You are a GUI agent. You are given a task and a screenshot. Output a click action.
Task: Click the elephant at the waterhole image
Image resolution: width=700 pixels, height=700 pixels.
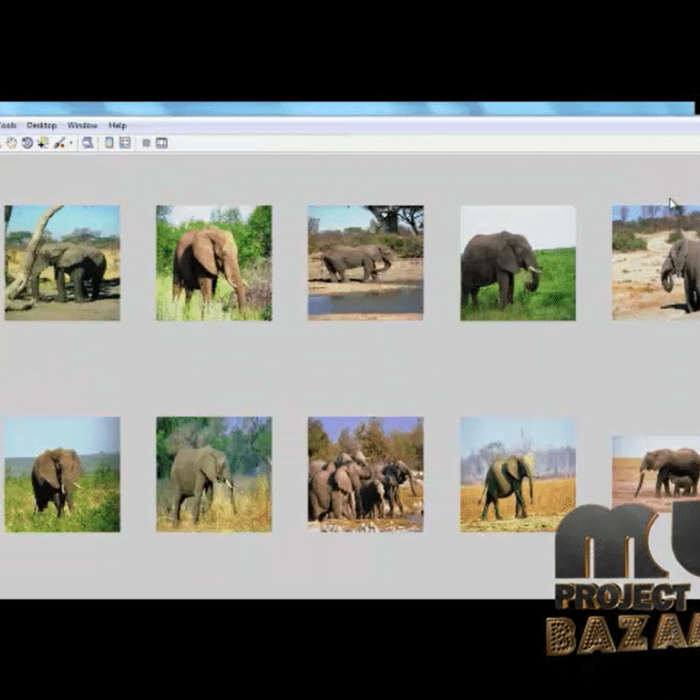(x=365, y=263)
